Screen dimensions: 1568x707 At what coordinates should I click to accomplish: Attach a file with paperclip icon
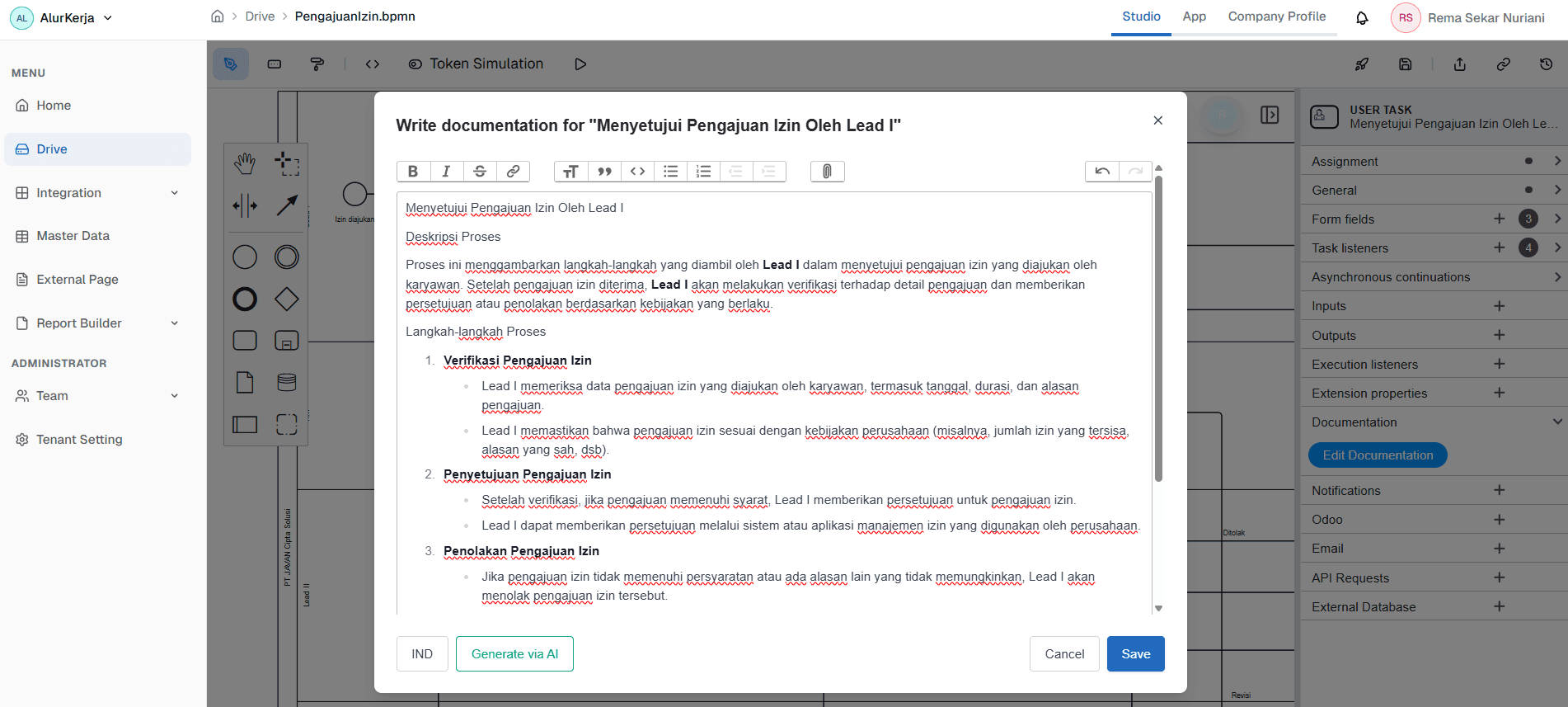827,171
